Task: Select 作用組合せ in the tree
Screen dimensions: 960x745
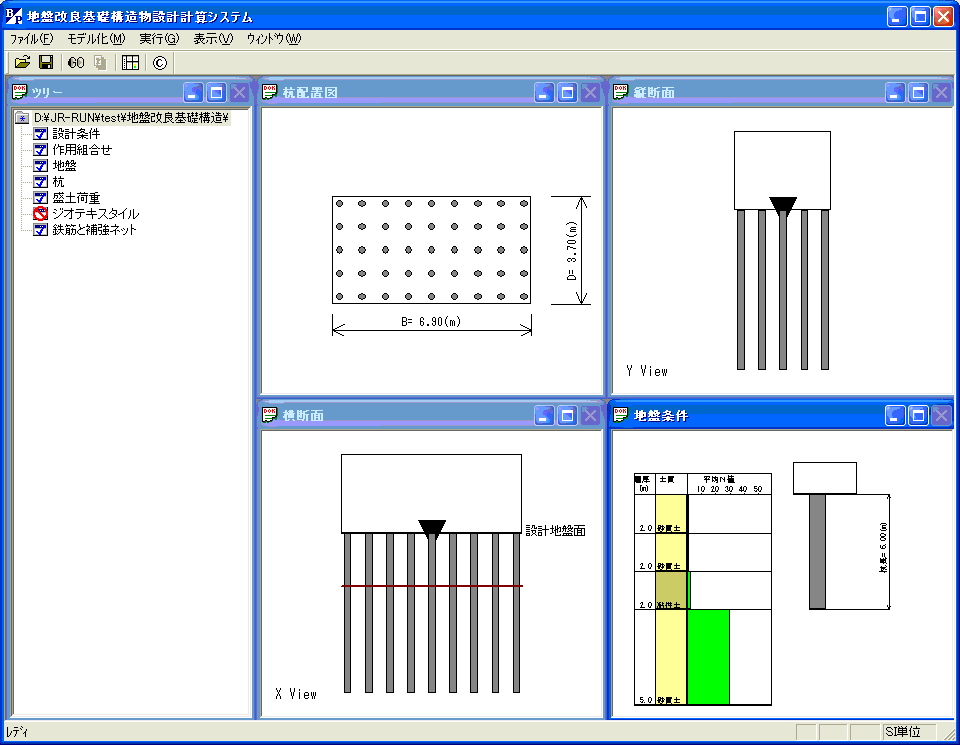Action: point(82,150)
